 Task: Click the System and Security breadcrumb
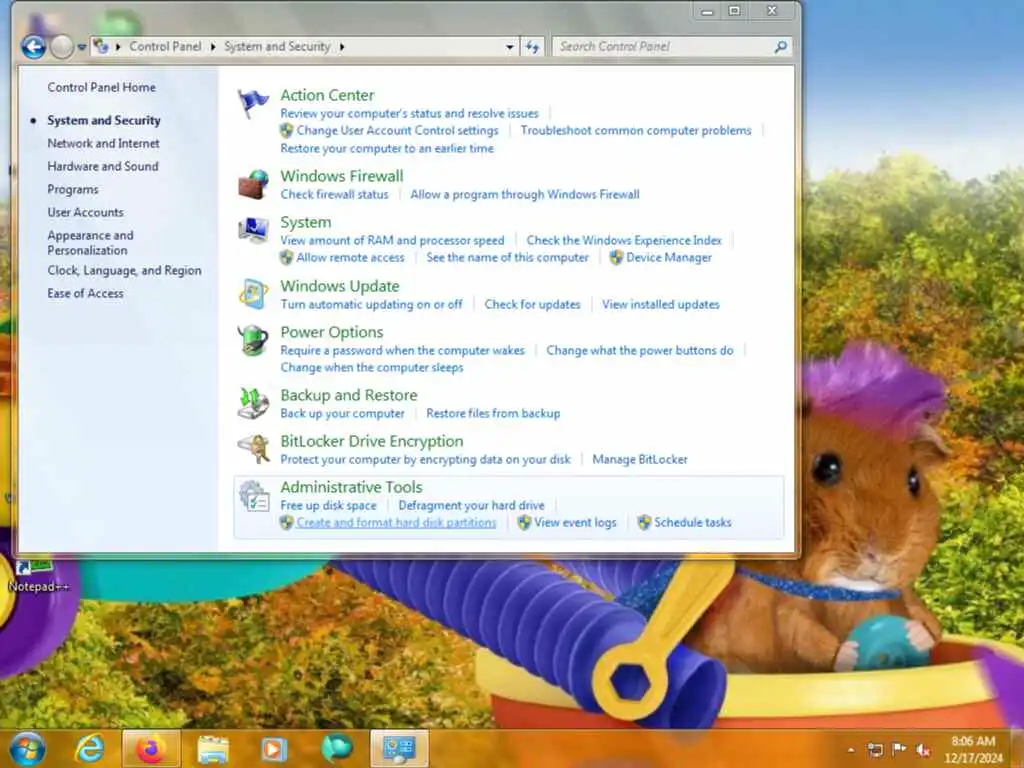(x=277, y=46)
